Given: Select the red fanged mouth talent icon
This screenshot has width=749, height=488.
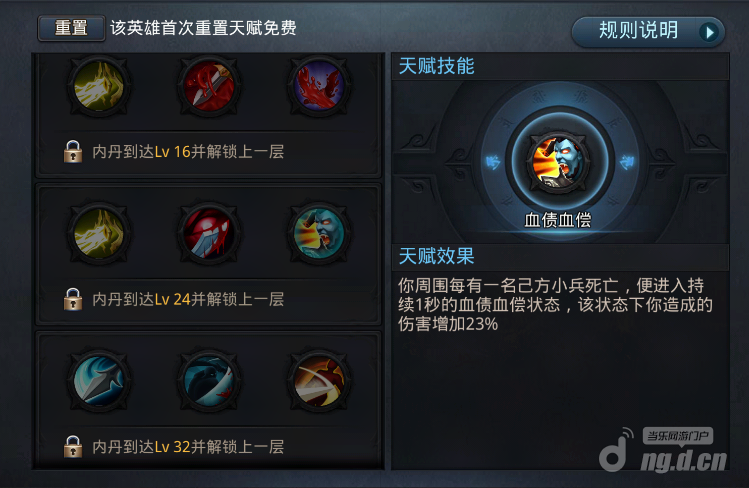Looking at the screenshot, I should [x=209, y=233].
